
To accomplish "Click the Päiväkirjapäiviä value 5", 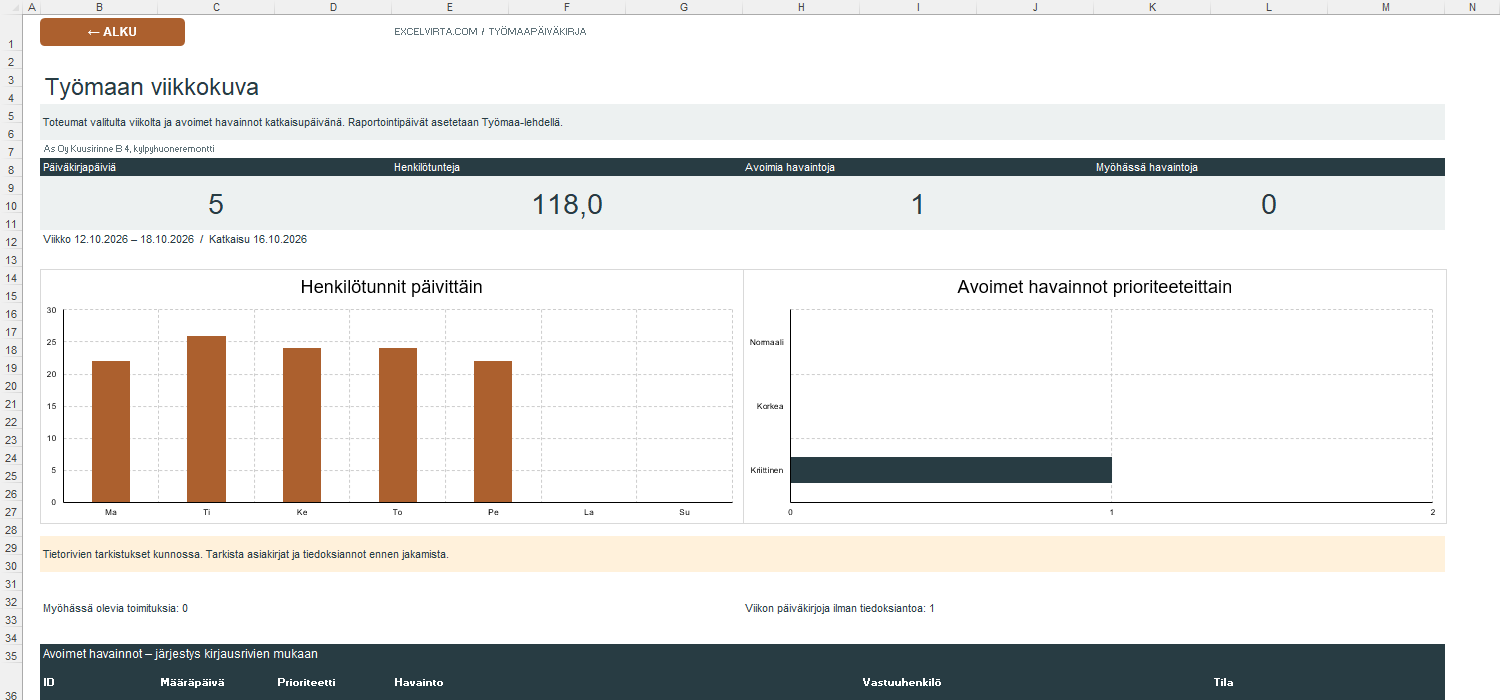I will pyautogui.click(x=216, y=205).
